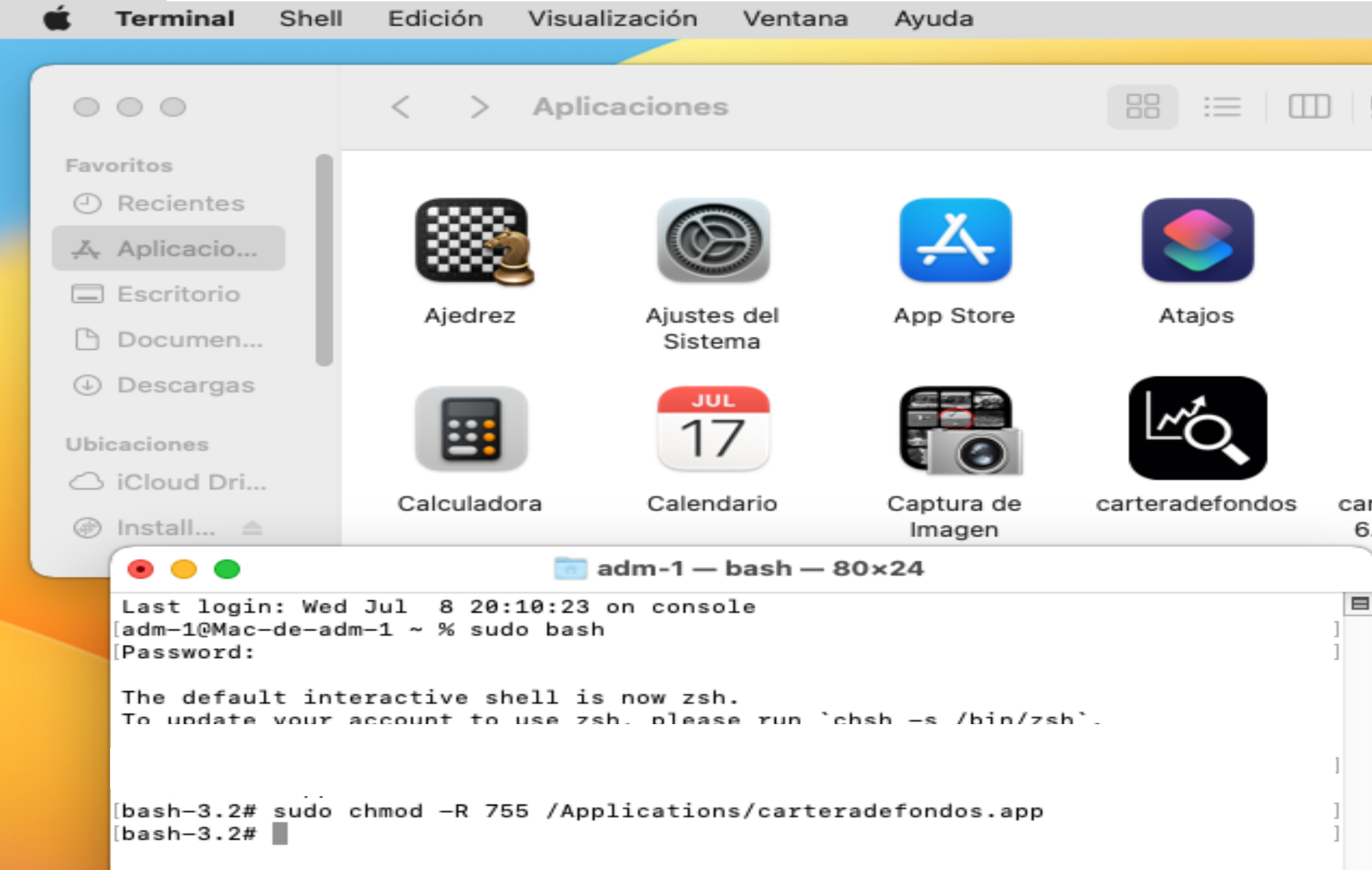
Task: Open the Calendario app icon
Action: pos(713,428)
